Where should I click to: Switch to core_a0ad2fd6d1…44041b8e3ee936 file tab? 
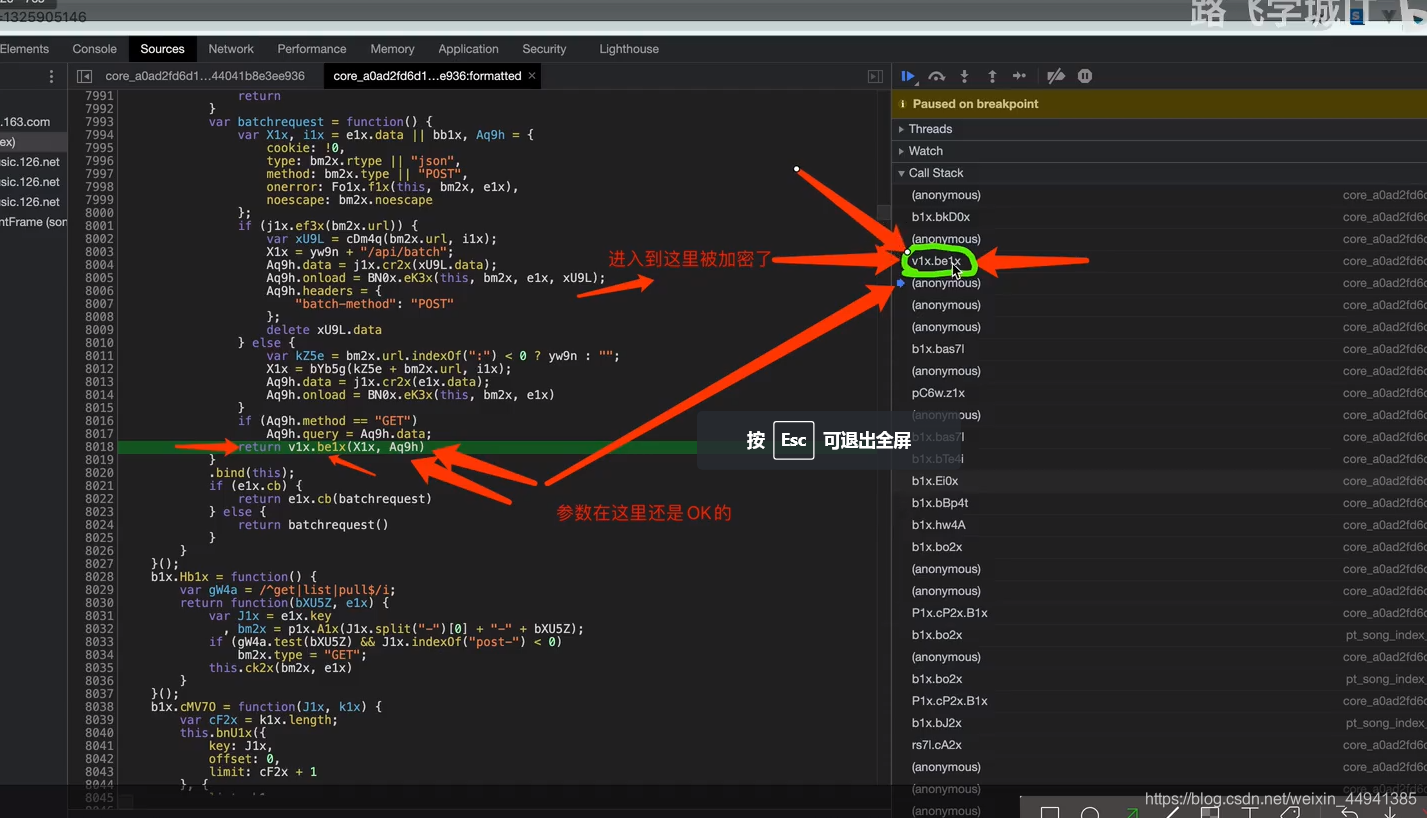point(205,76)
